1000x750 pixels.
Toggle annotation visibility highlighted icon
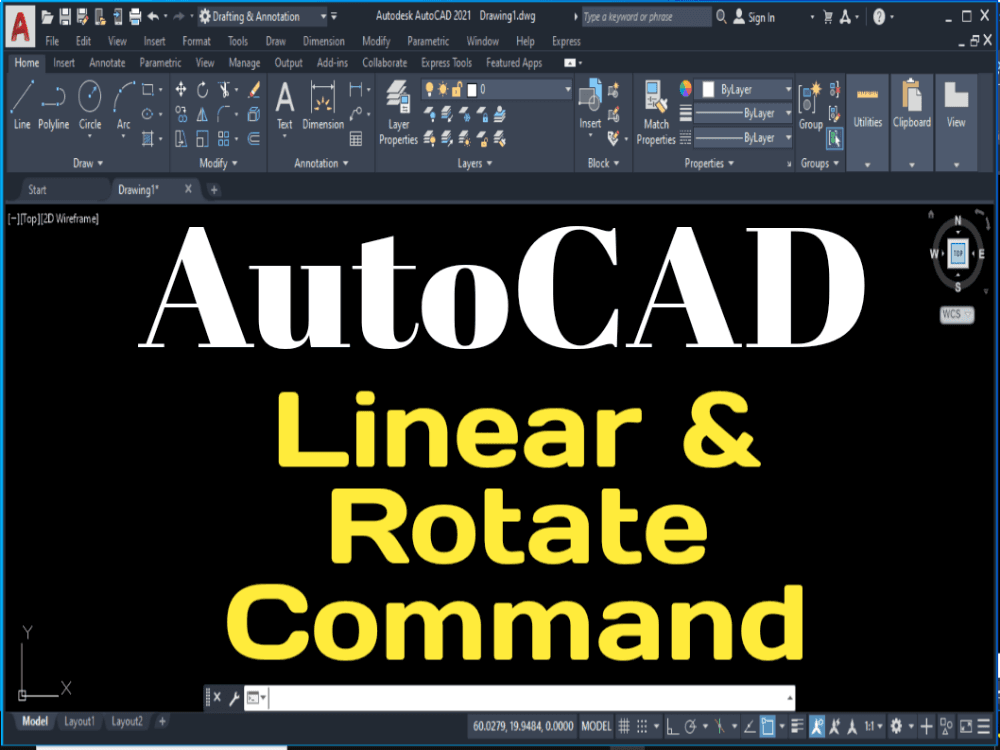817,726
